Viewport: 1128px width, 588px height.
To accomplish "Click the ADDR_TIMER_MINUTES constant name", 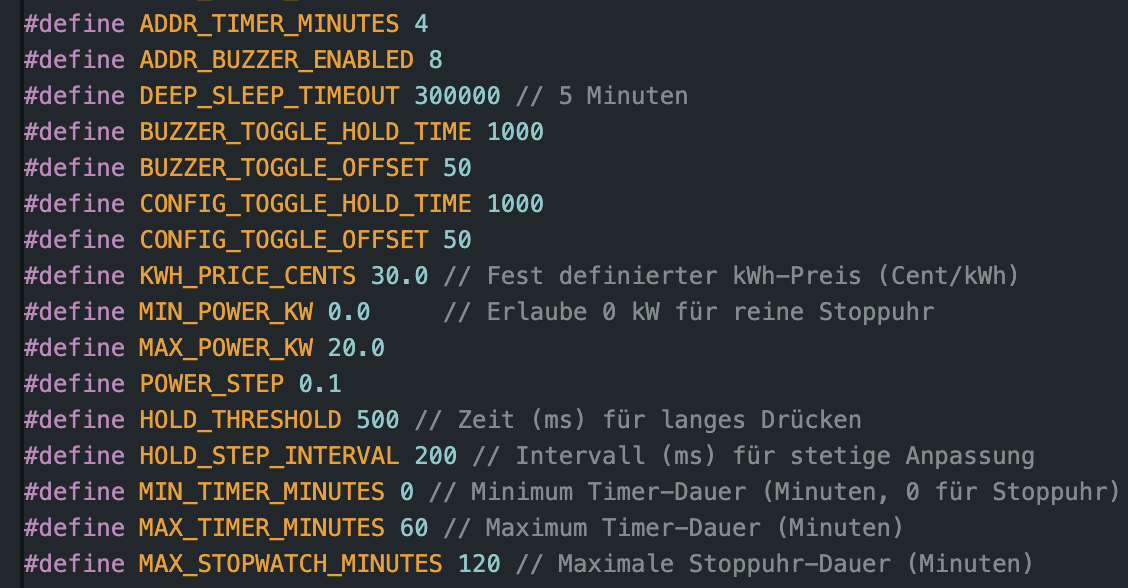I will pyautogui.click(x=269, y=24).
